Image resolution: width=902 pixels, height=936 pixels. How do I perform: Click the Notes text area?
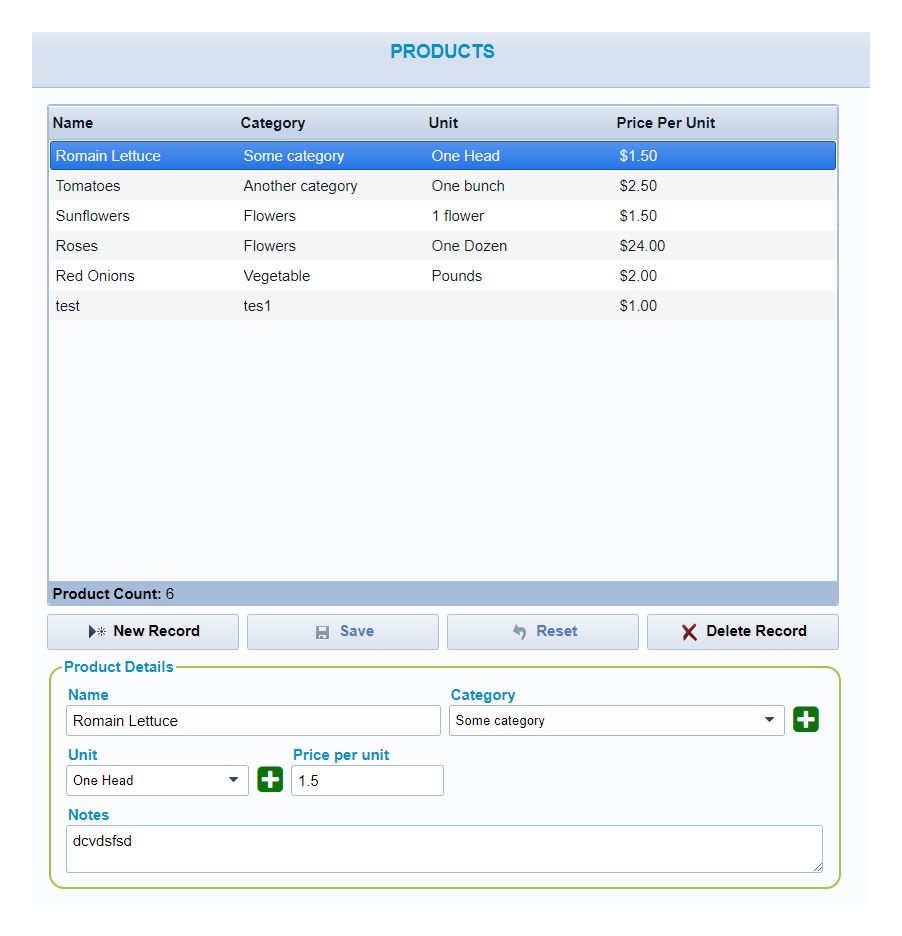[444, 849]
